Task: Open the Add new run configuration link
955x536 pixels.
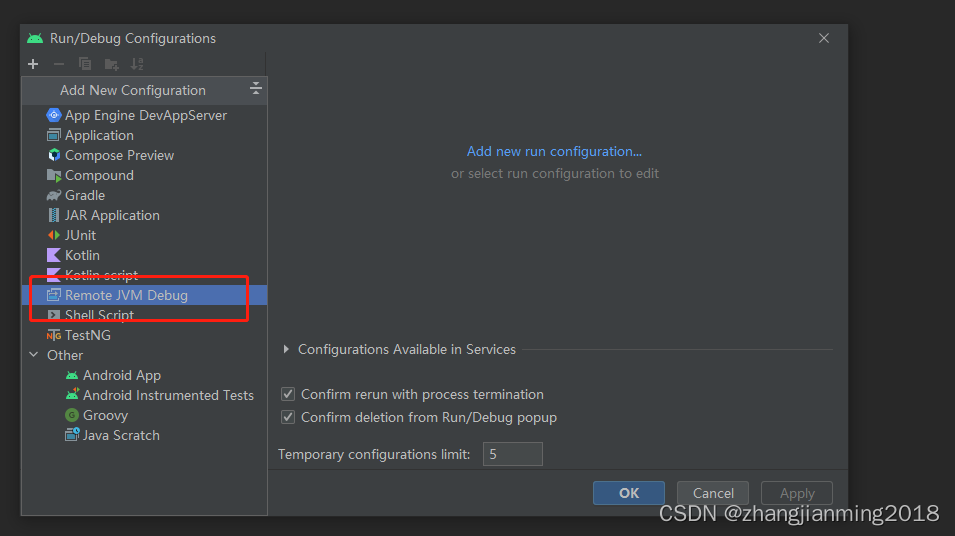Action: tap(554, 151)
